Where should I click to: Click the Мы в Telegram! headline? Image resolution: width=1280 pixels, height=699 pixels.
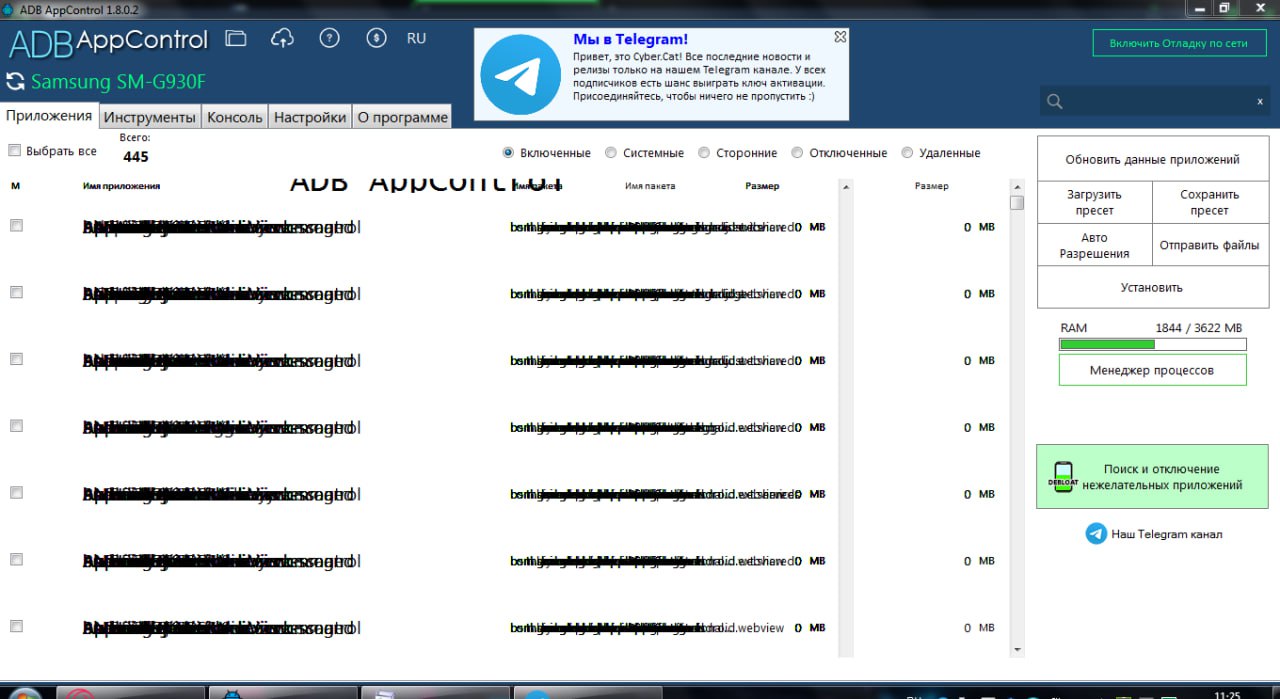(630, 39)
